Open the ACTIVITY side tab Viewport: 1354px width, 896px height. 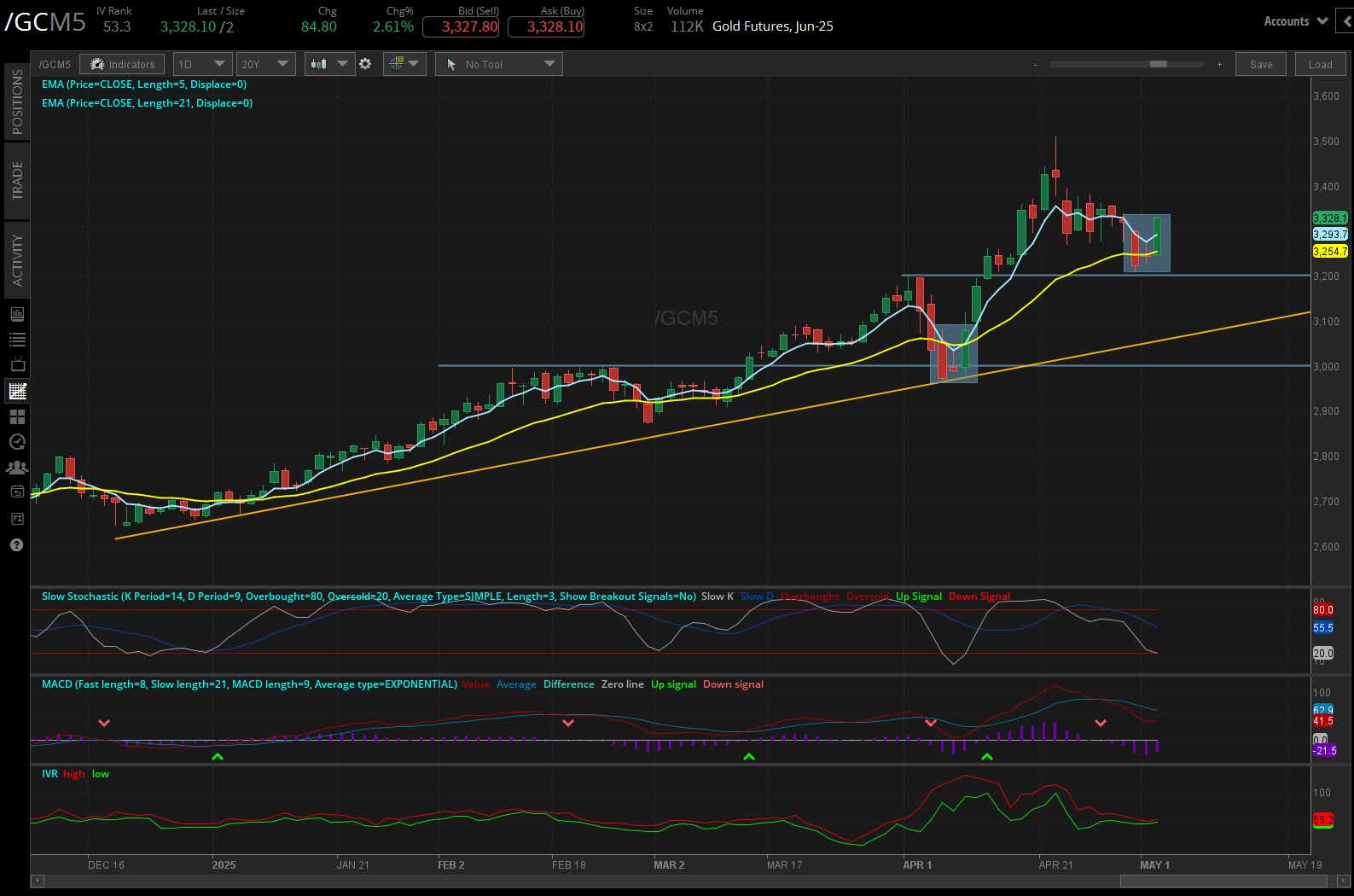pos(17,260)
